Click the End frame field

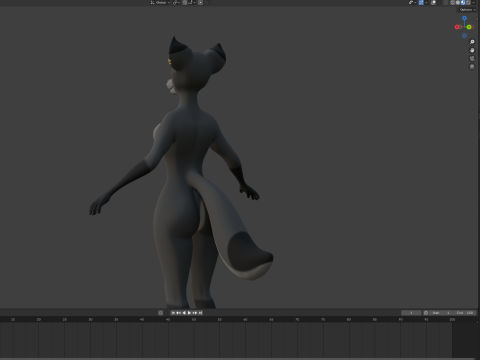pos(464,313)
